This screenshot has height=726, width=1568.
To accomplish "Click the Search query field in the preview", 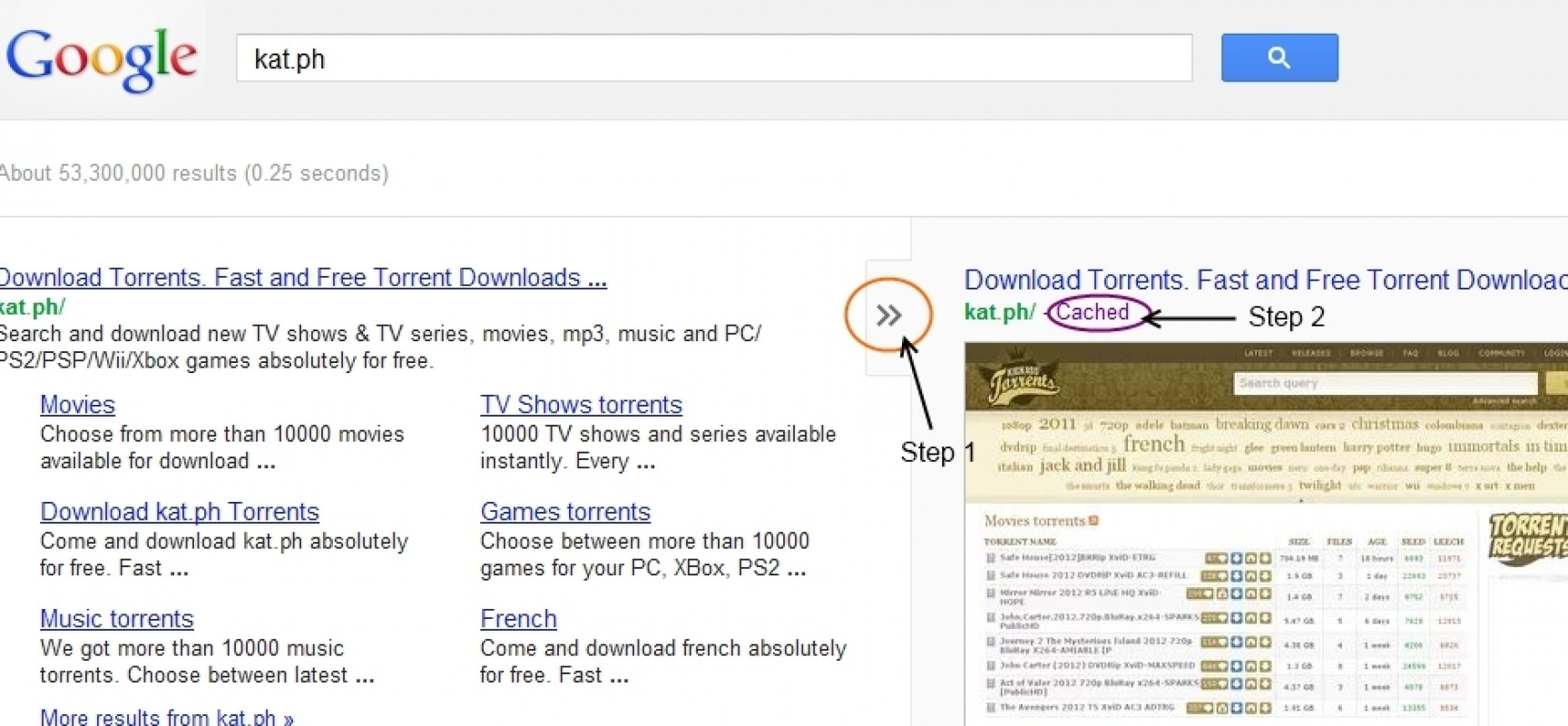I will click(1385, 383).
